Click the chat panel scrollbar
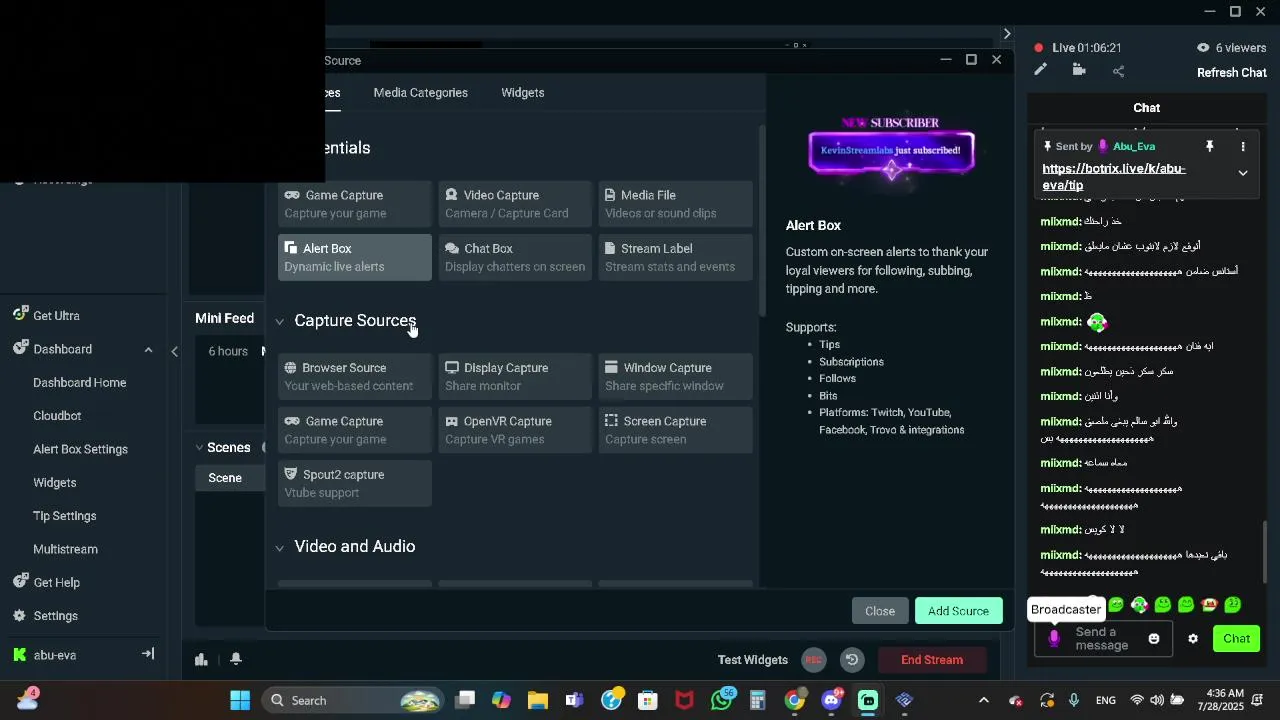The image size is (1280, 720). (x=1265, y=551)
